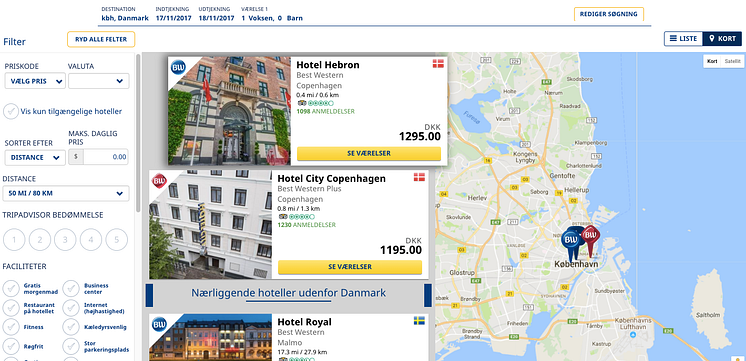This screenshot has width=746, height=361.
Task: Click Se værelser for Hotel City Copenhagen
Action: point(350,267)
